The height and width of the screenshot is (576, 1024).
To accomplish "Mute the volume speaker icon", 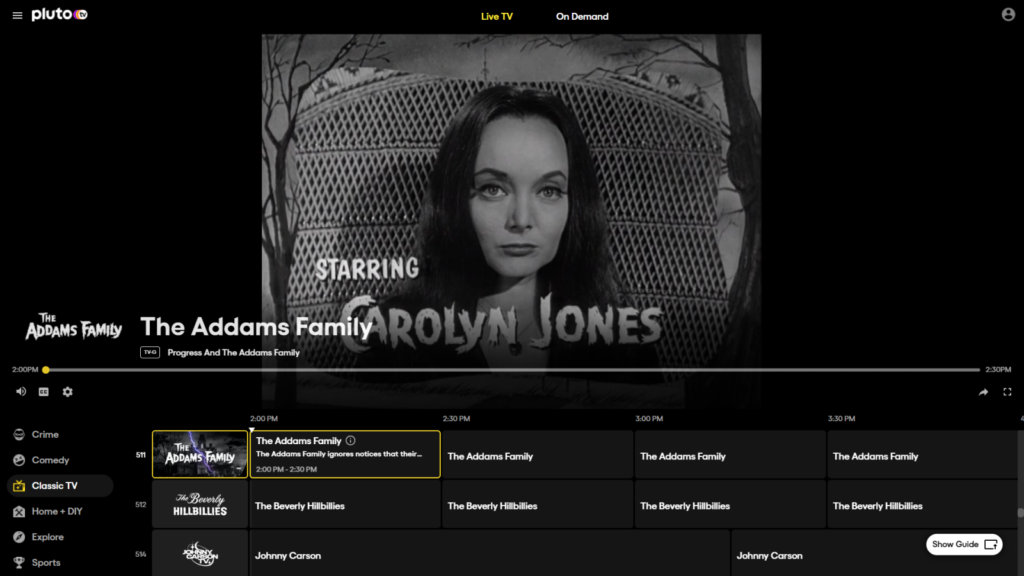I will click(x=21, y=392).
